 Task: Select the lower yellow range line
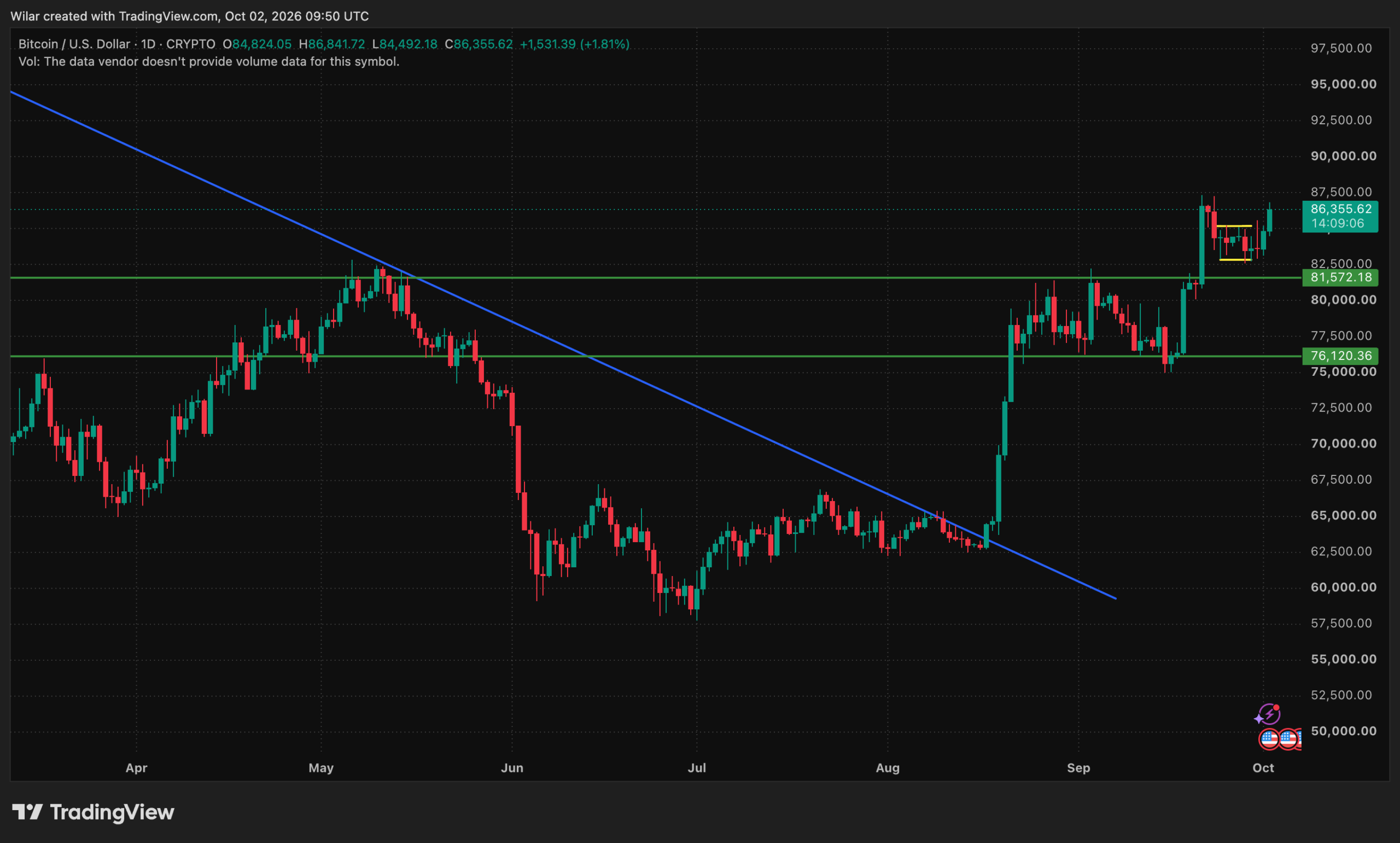coord(1235,260)
